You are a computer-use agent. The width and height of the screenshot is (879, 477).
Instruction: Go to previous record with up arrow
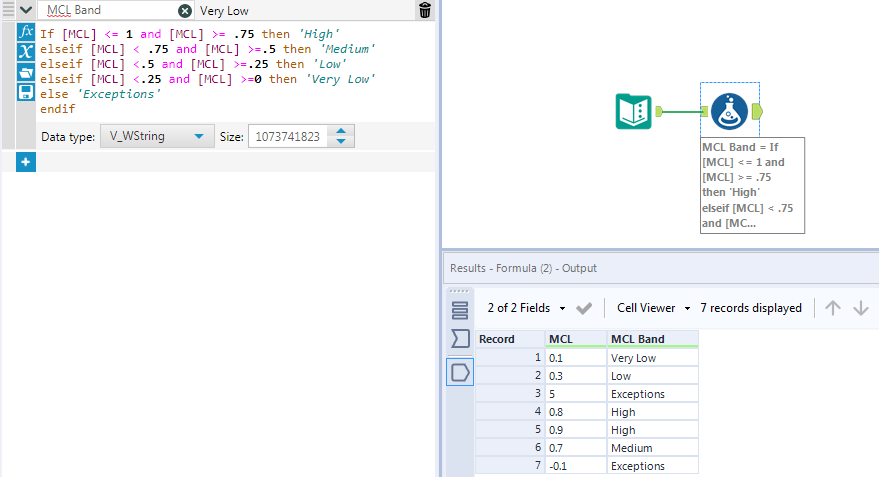(x=833, y=308)
